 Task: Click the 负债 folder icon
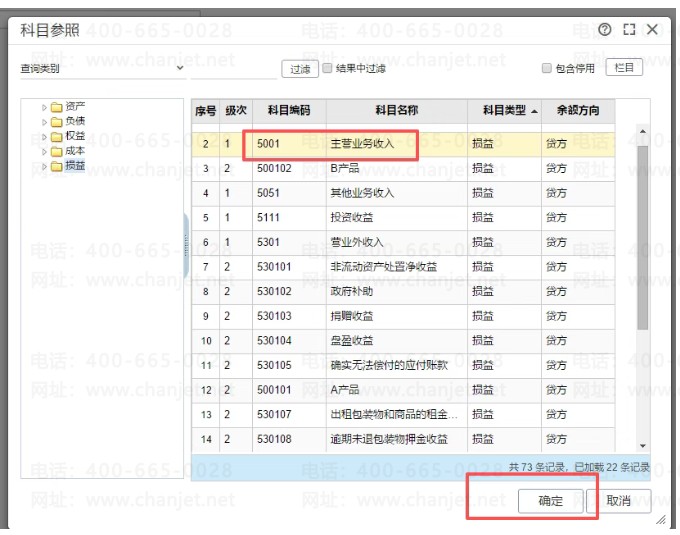tap(56, 121)
